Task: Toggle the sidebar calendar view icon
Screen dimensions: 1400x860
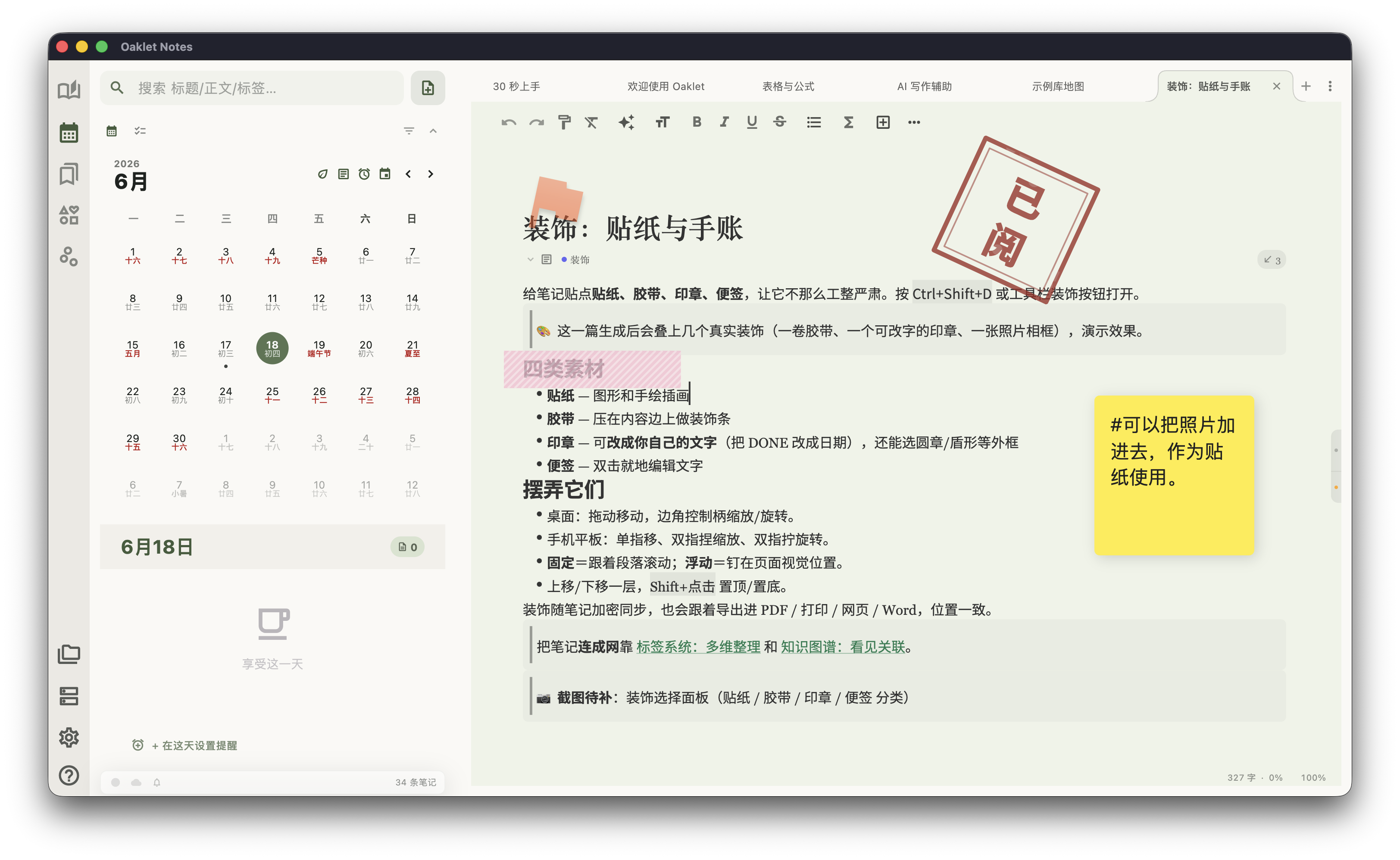Action: (69, 132)
